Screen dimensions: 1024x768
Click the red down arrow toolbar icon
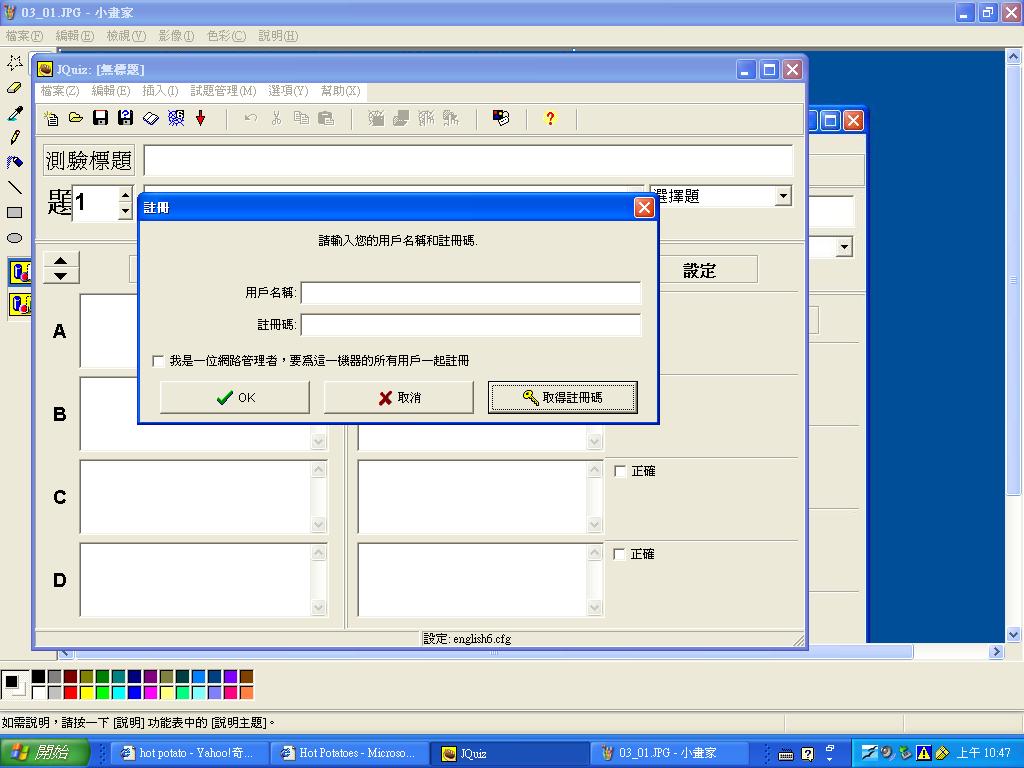pos(200,118)
